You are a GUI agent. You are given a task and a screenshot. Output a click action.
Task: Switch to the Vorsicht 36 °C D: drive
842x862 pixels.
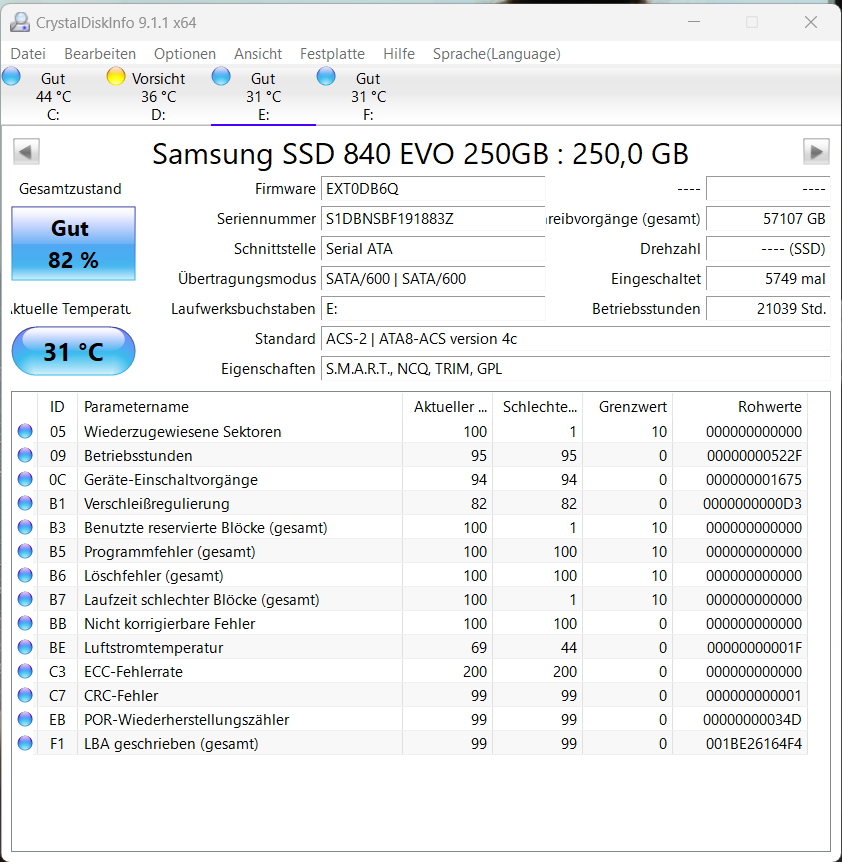pyautogui.click(x=158, y=96)
